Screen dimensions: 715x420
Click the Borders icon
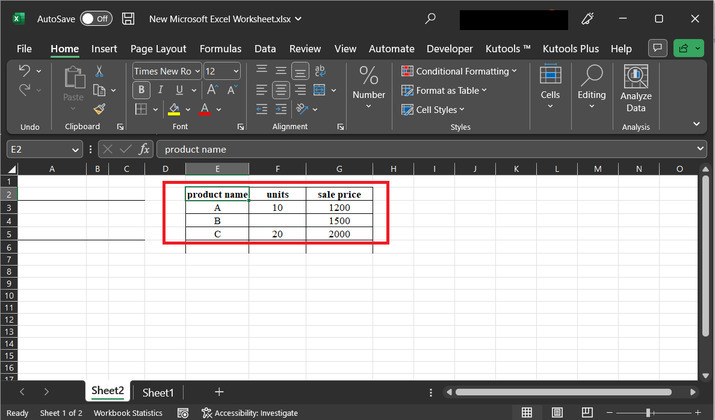click(141, 109)
